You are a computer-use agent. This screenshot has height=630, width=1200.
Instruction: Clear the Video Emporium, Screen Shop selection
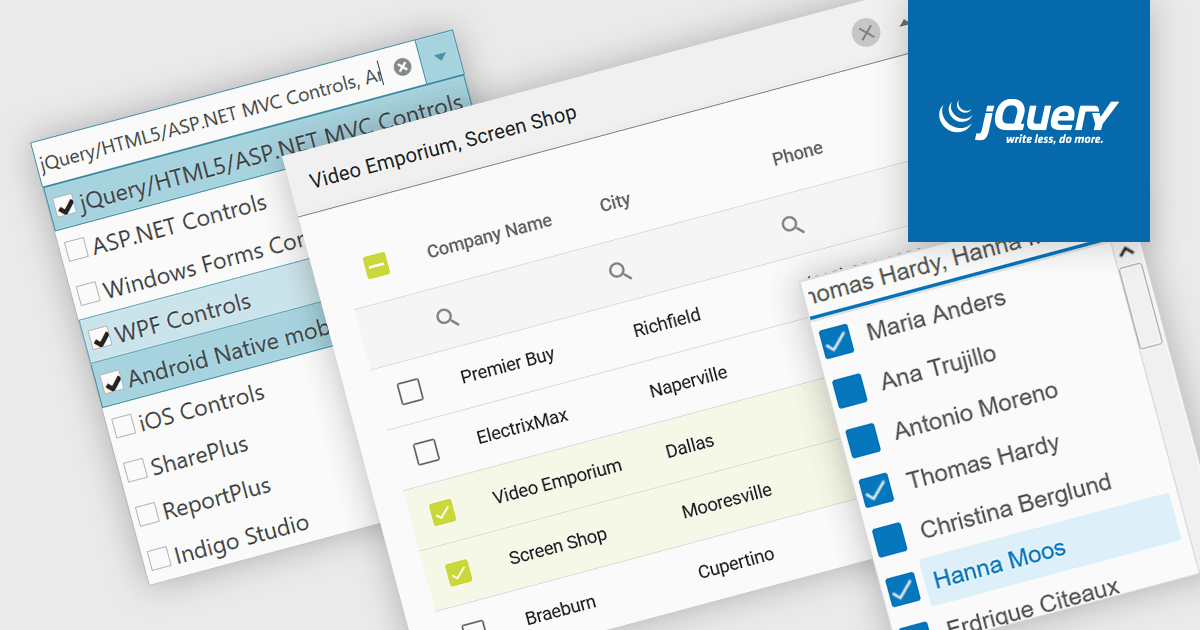866,33
